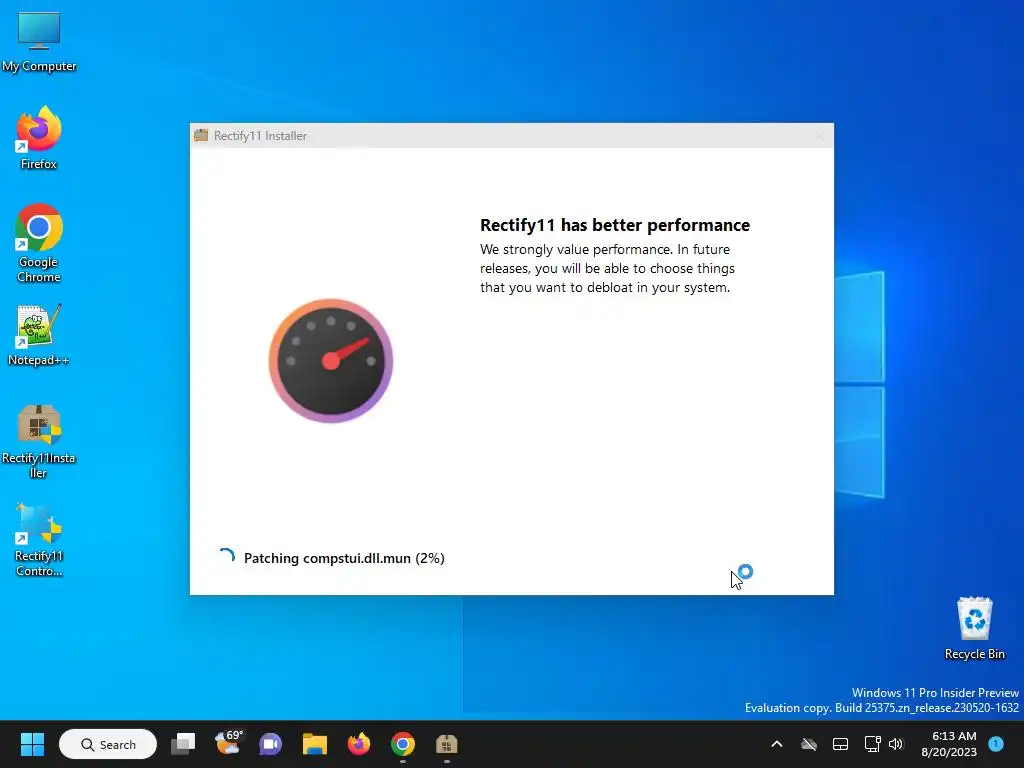Open the notification badge in taskbar
Viewport: 1024px width, 768px height.
pos(996,743)
